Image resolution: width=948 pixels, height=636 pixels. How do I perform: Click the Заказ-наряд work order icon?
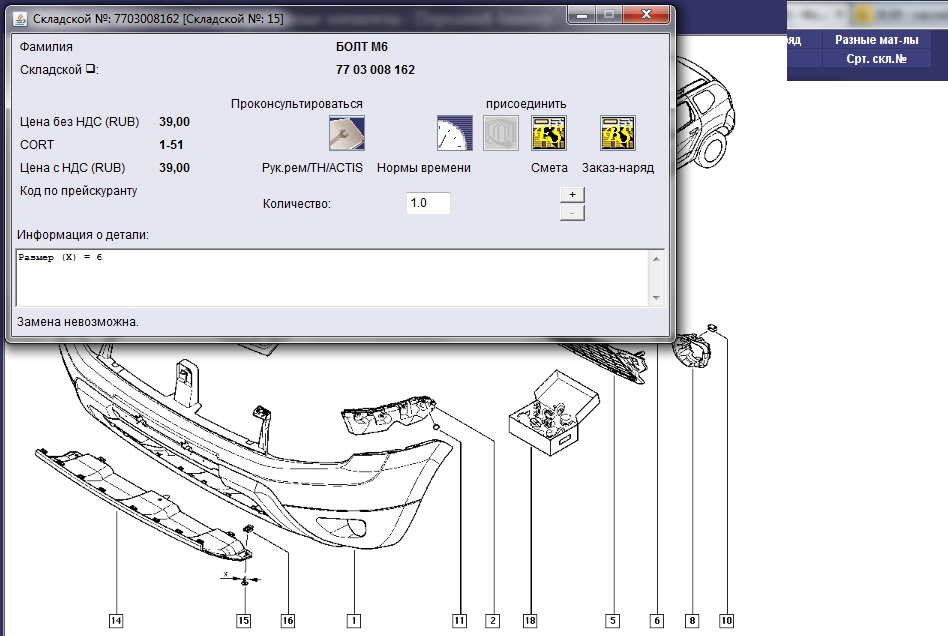(x=618, y=133)
